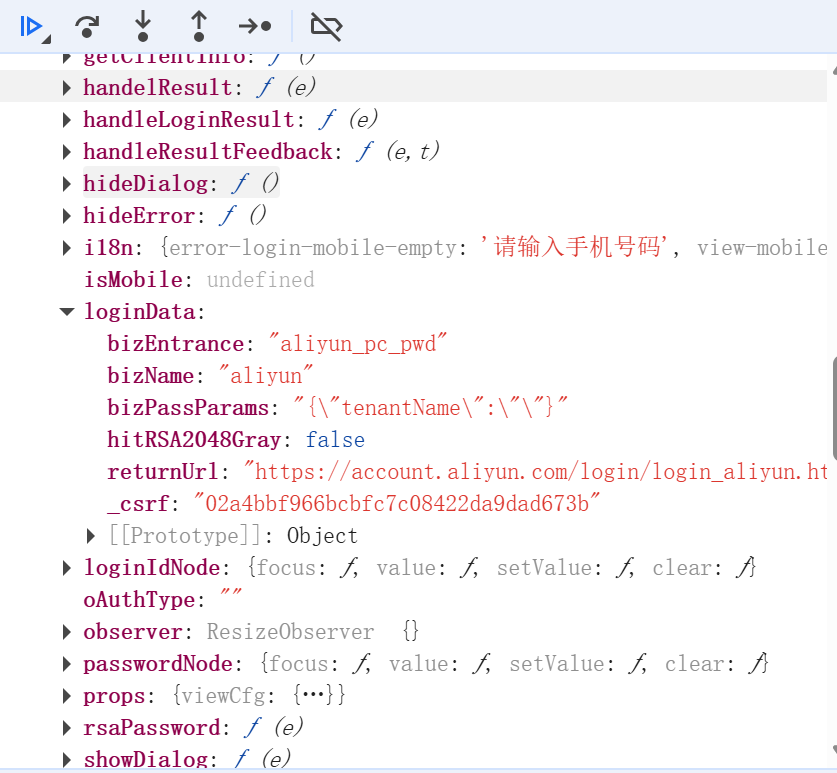Viewport: 837px width, 773px height.
Task: Step into next function call
Action: [143, 26]
